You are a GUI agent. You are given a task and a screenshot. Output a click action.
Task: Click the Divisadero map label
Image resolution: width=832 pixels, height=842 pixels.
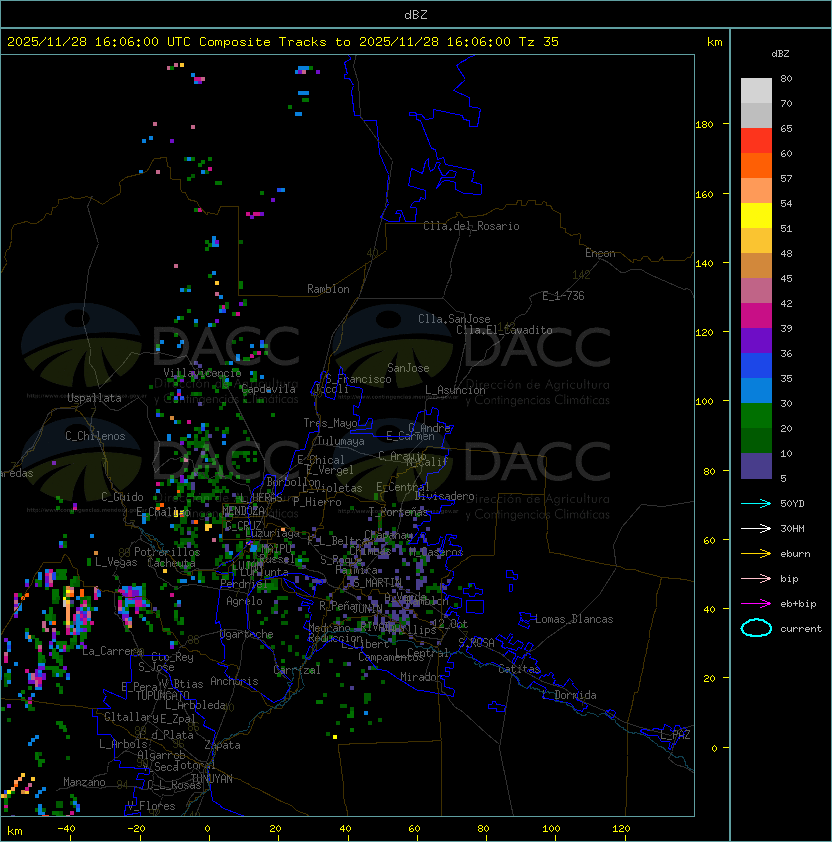pyautogui.click(x=444, y=496)
